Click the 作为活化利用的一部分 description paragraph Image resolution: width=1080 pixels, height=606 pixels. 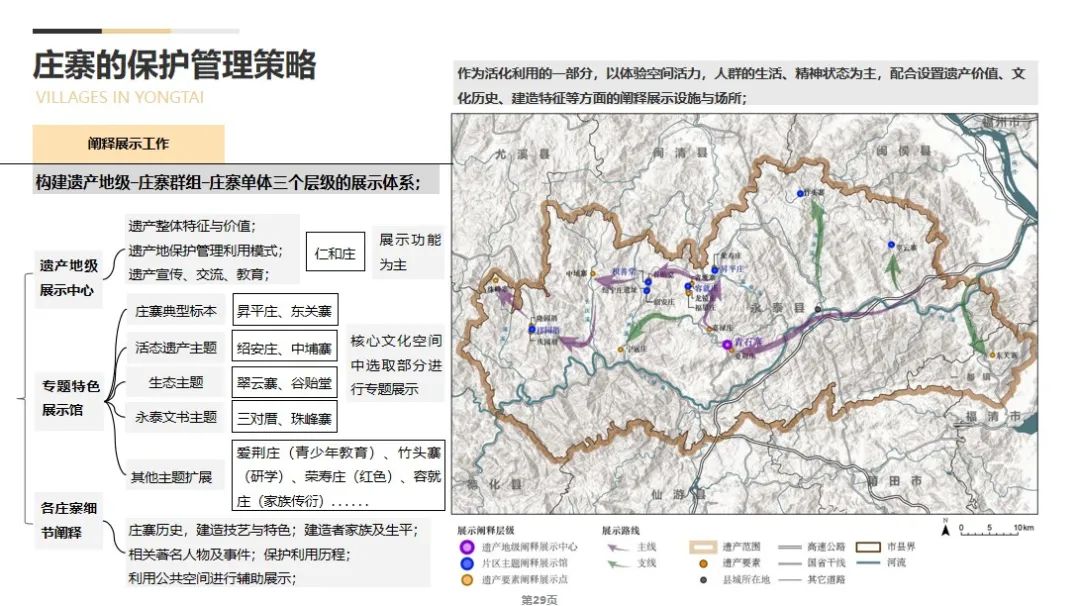coord(745,85)
